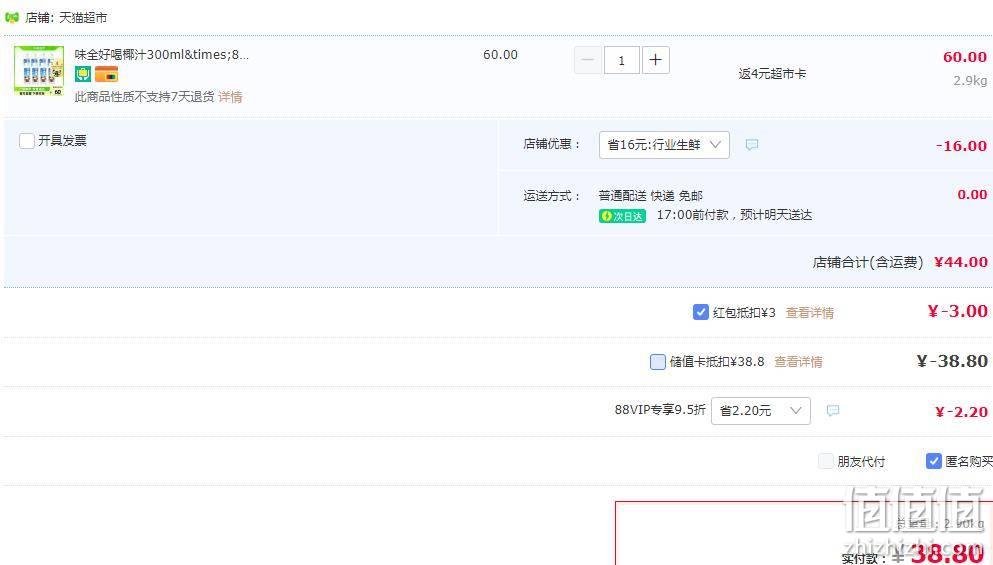Open the 88VIP 省2.20元 dropdown
993x565 pixels.
[x=761, y=411]
